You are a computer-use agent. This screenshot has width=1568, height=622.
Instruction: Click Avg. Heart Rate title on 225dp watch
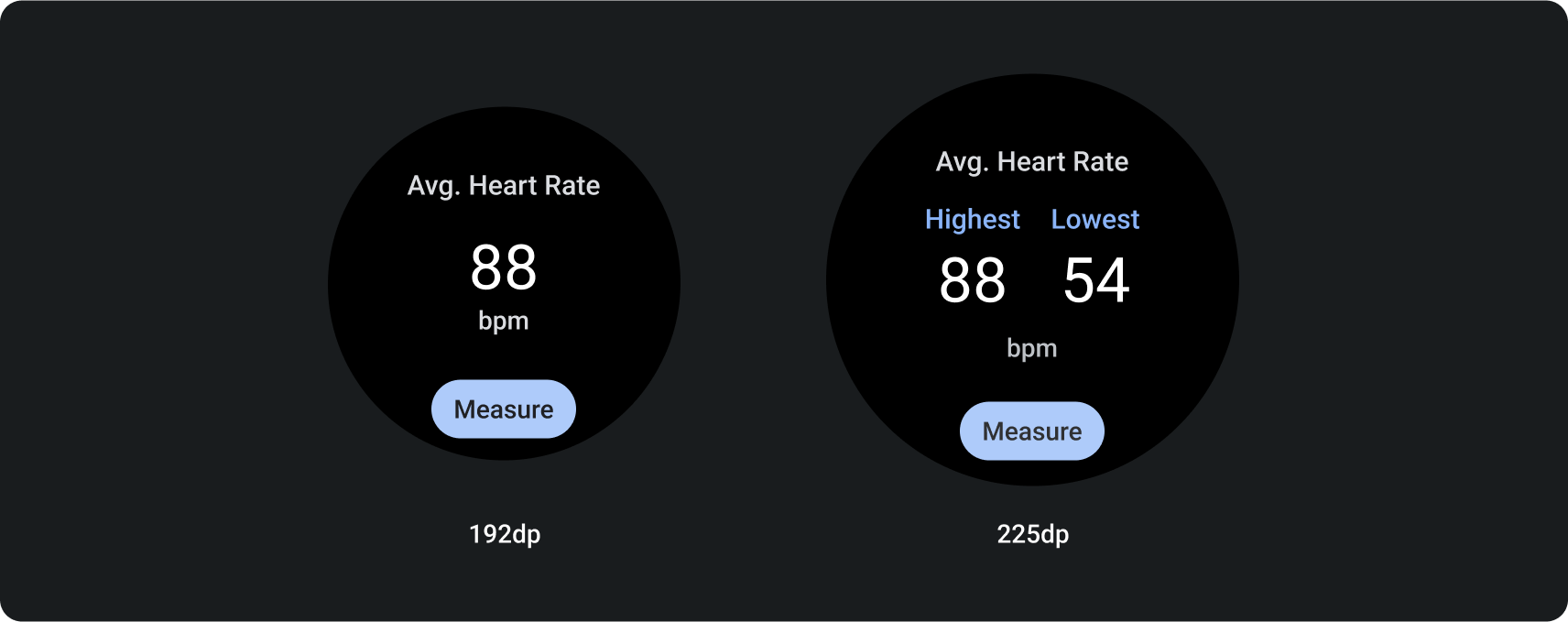coord(1032,162)
